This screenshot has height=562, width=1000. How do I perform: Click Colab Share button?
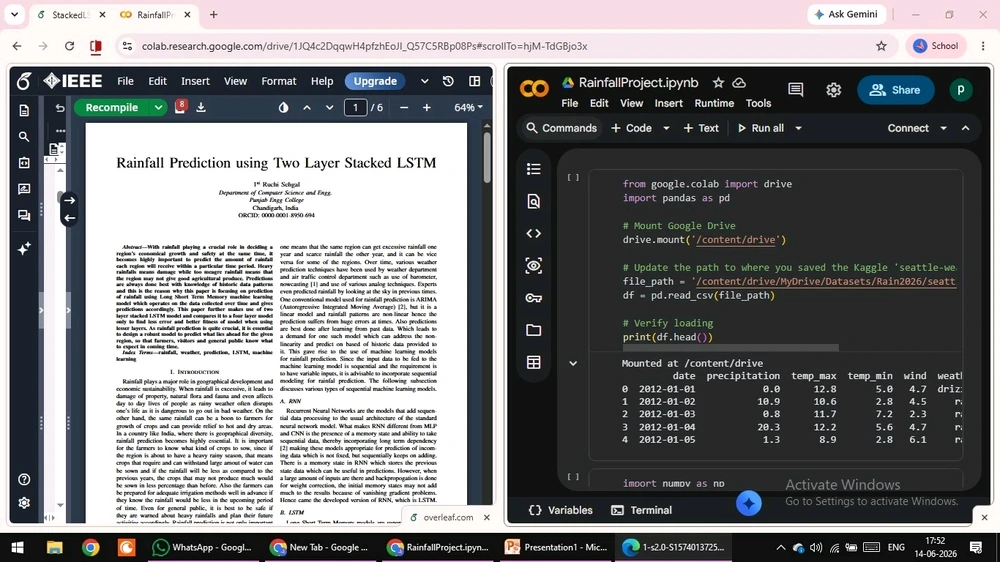[895, 90]
